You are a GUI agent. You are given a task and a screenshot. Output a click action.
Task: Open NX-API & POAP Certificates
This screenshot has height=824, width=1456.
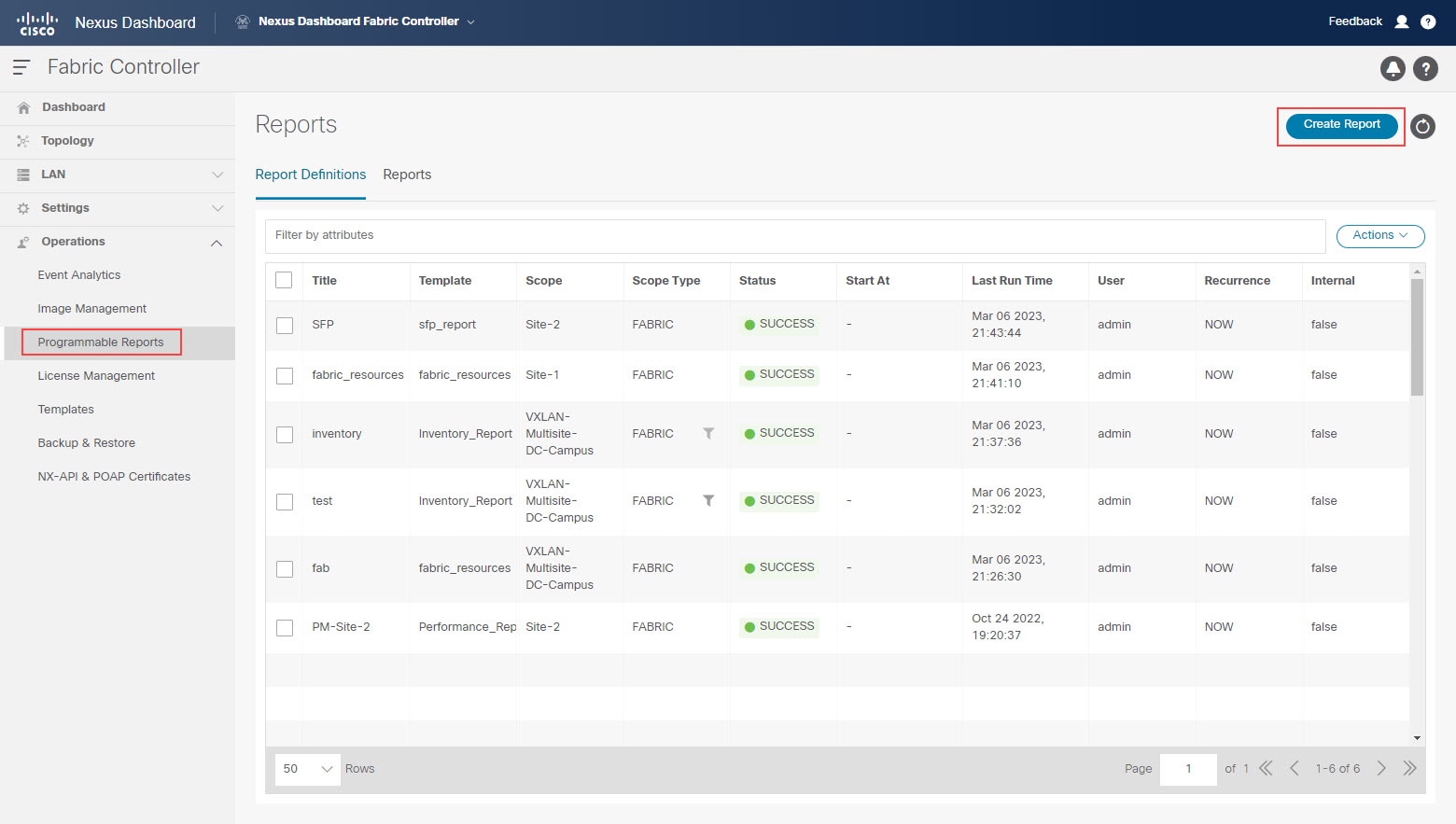pos(114,477)
